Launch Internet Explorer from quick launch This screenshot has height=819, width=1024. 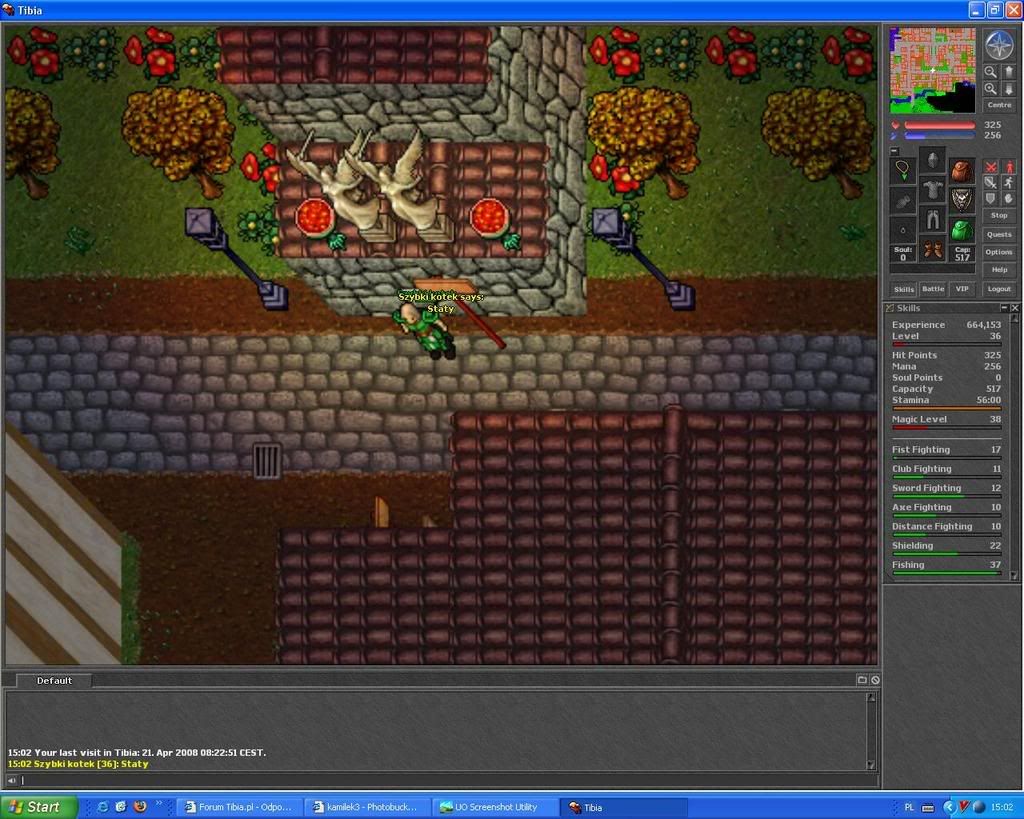click(x=103, y=807)
